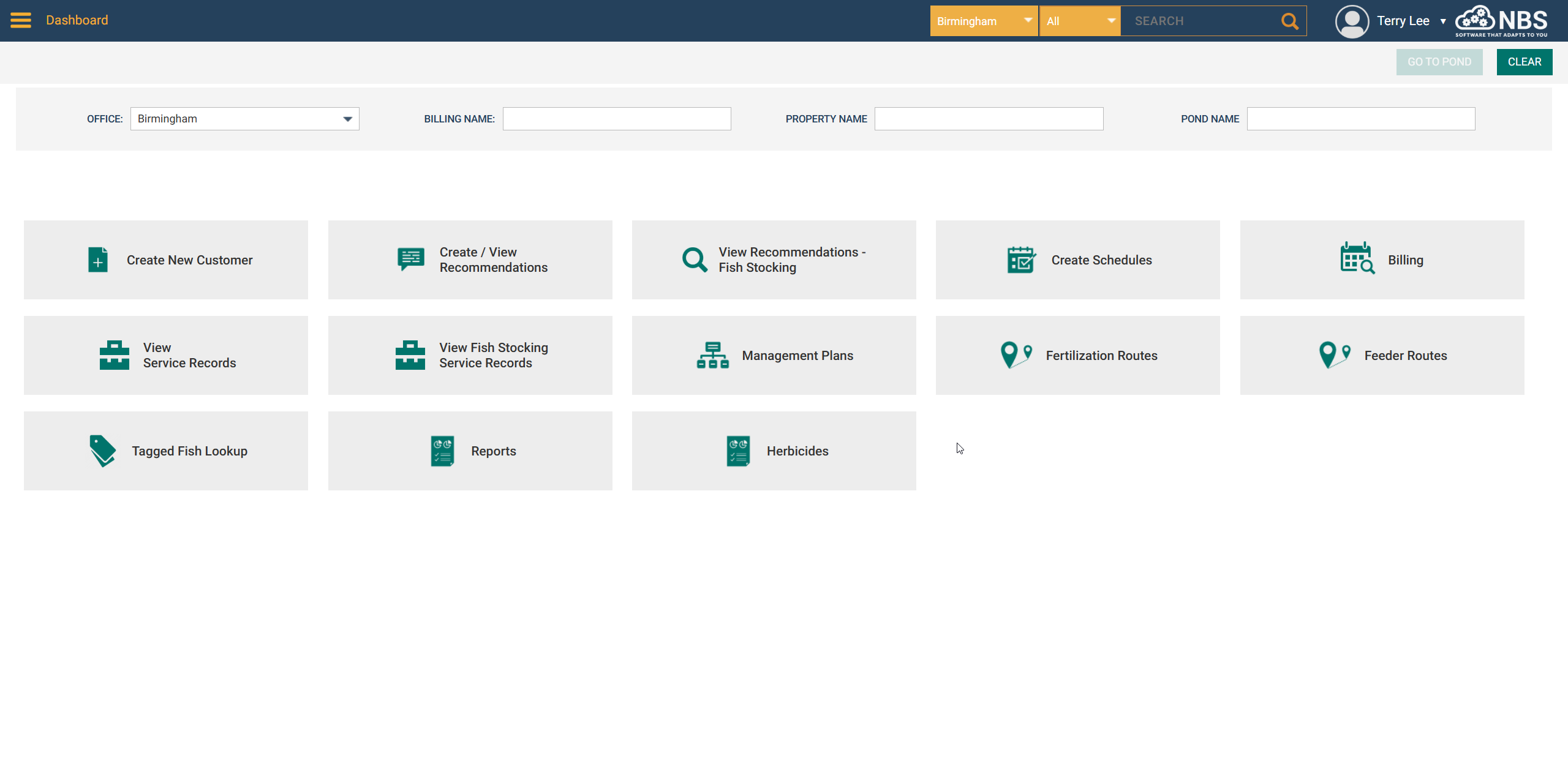Click the user avatar icon

pos(1352,21)
